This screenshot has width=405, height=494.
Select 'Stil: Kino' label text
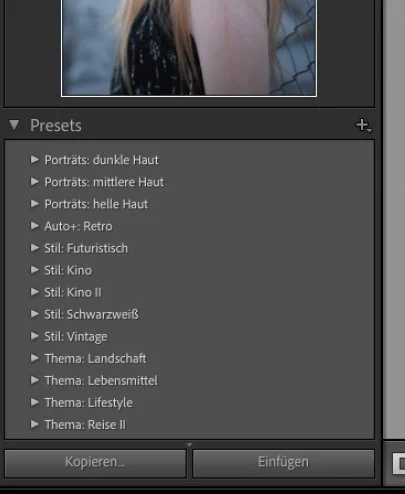coord(68,270)
